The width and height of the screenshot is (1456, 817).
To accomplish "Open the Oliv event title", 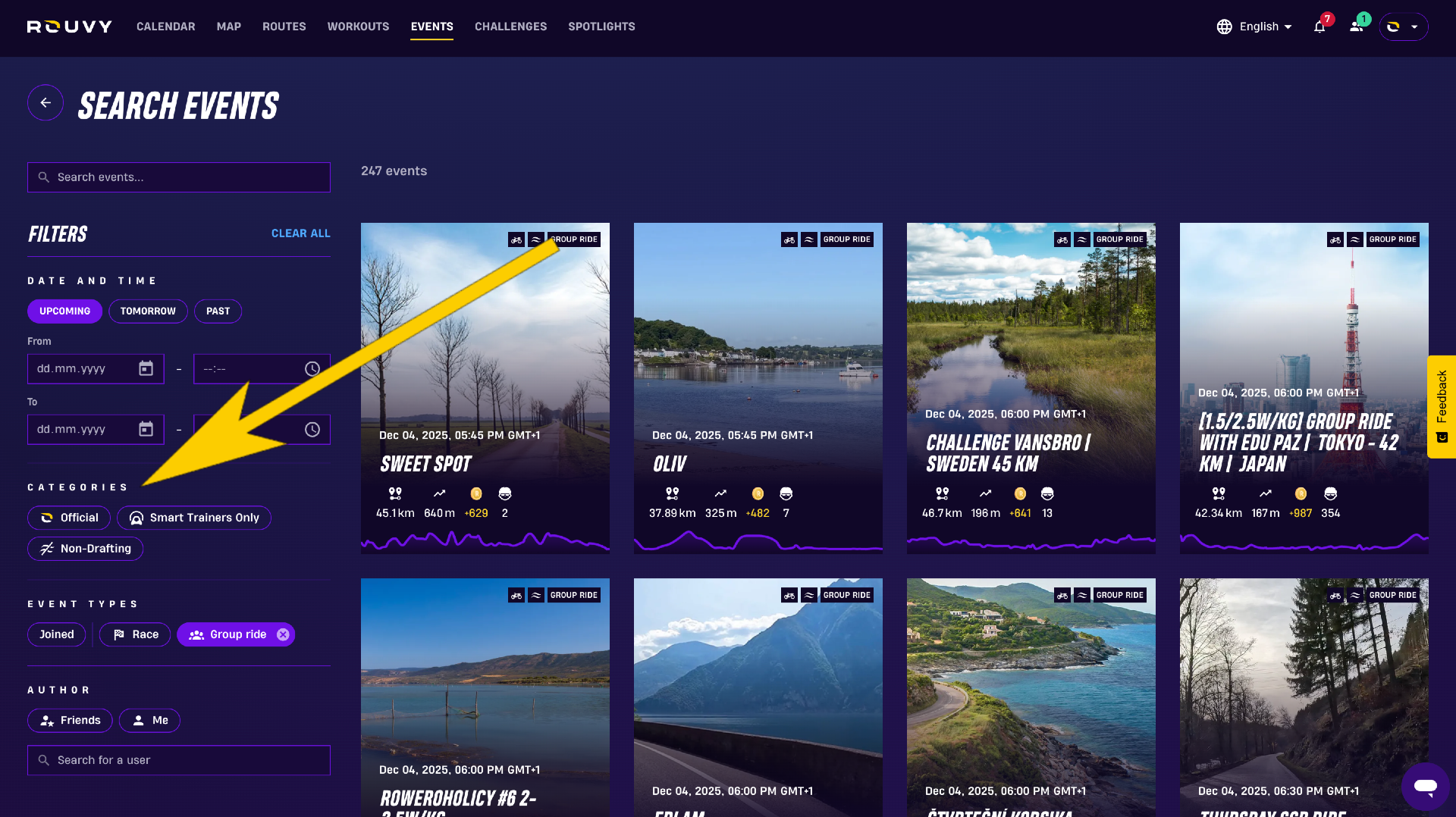I will [670, 464].
